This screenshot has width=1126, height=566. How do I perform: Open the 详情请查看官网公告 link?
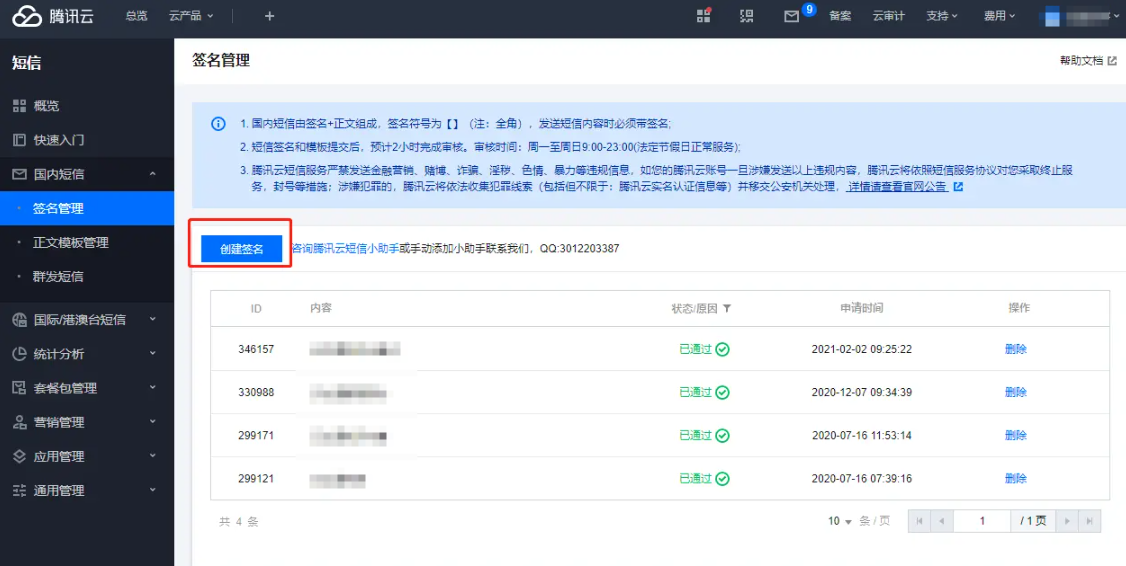pos(898,187)
